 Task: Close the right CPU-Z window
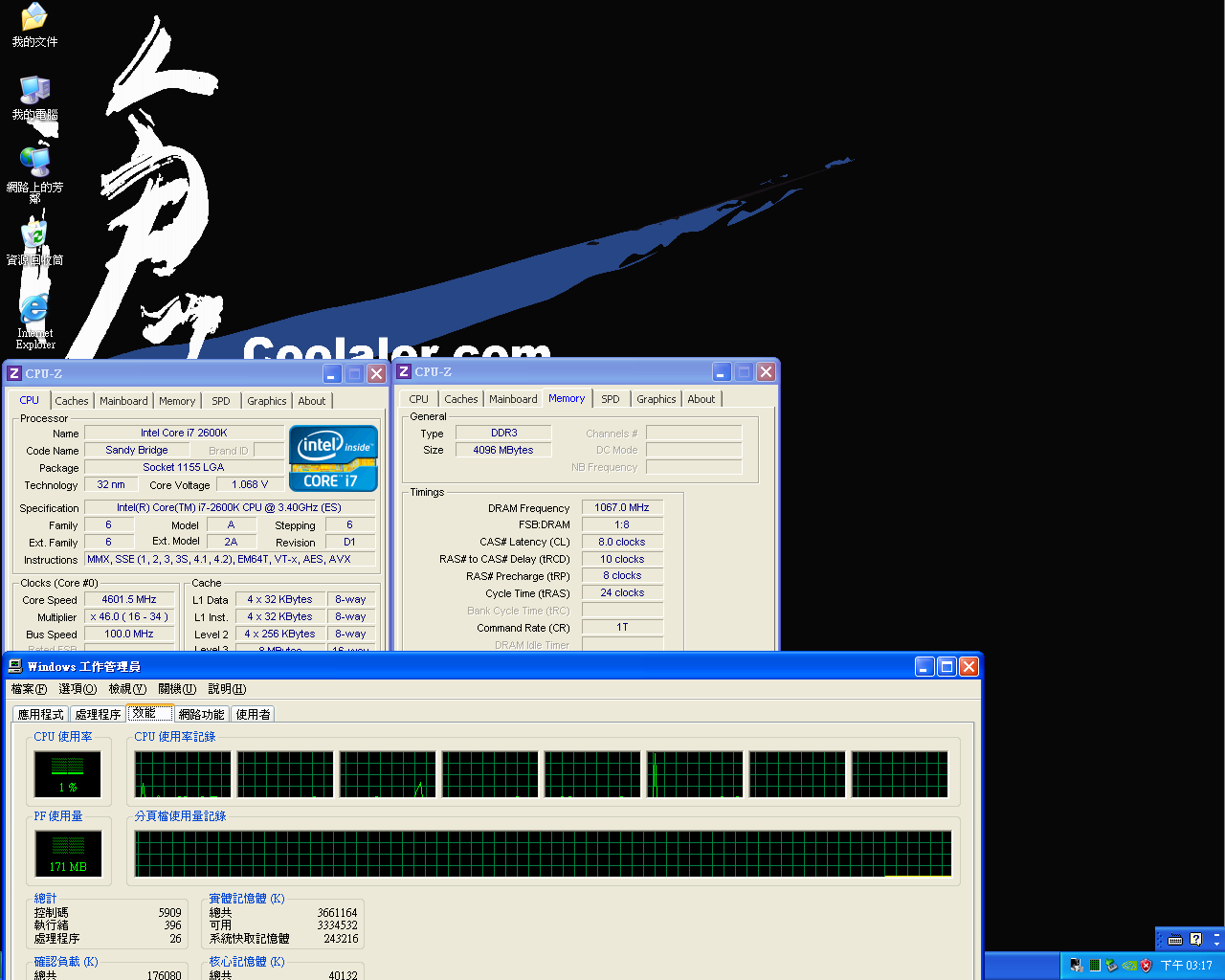point(767,372)
